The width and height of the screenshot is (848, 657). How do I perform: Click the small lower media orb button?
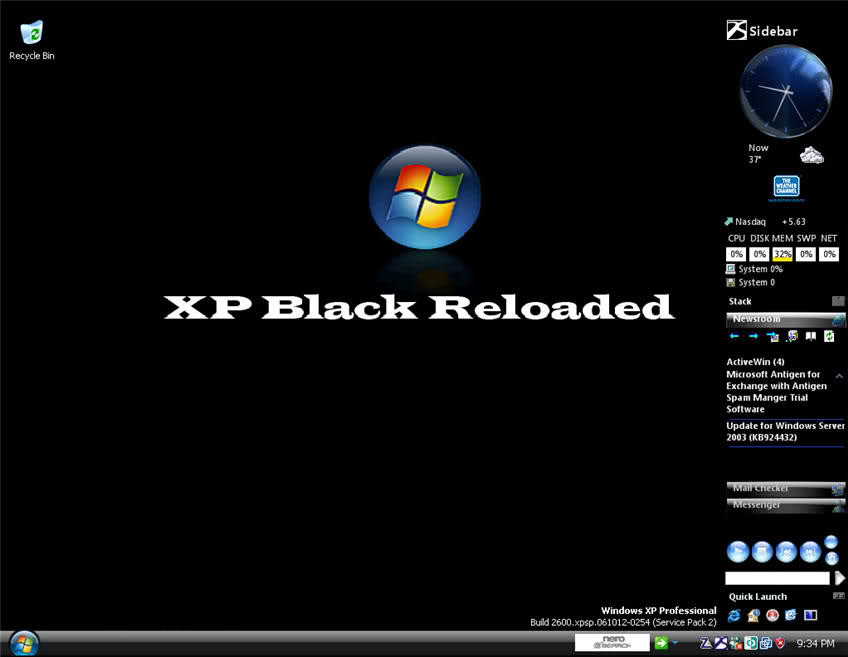831,559
